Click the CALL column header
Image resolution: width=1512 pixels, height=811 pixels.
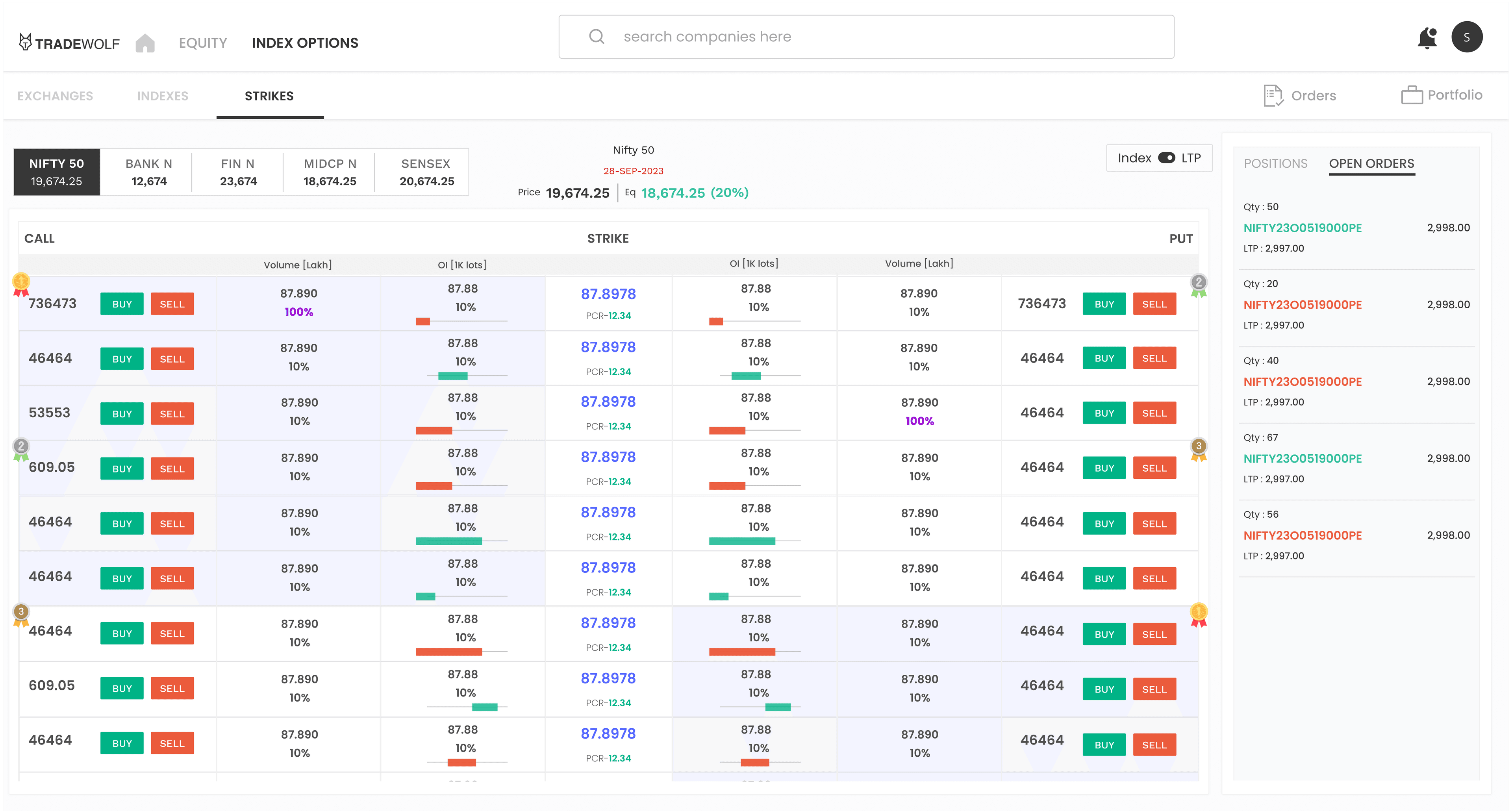pos(39,238)
